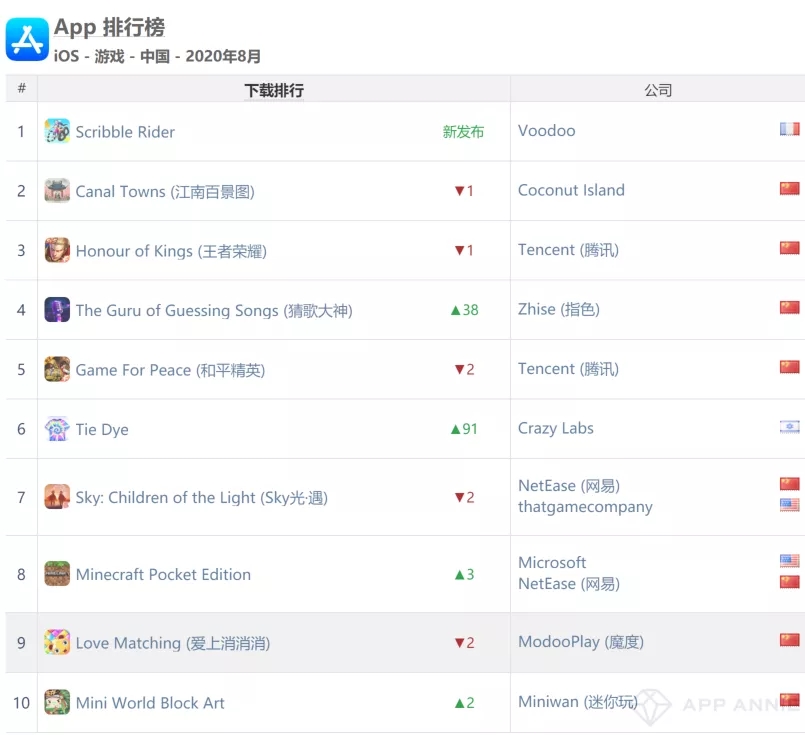Click the Voodoo company link
The height and width of the screenshot is (735, 805).
pos(547,130)
